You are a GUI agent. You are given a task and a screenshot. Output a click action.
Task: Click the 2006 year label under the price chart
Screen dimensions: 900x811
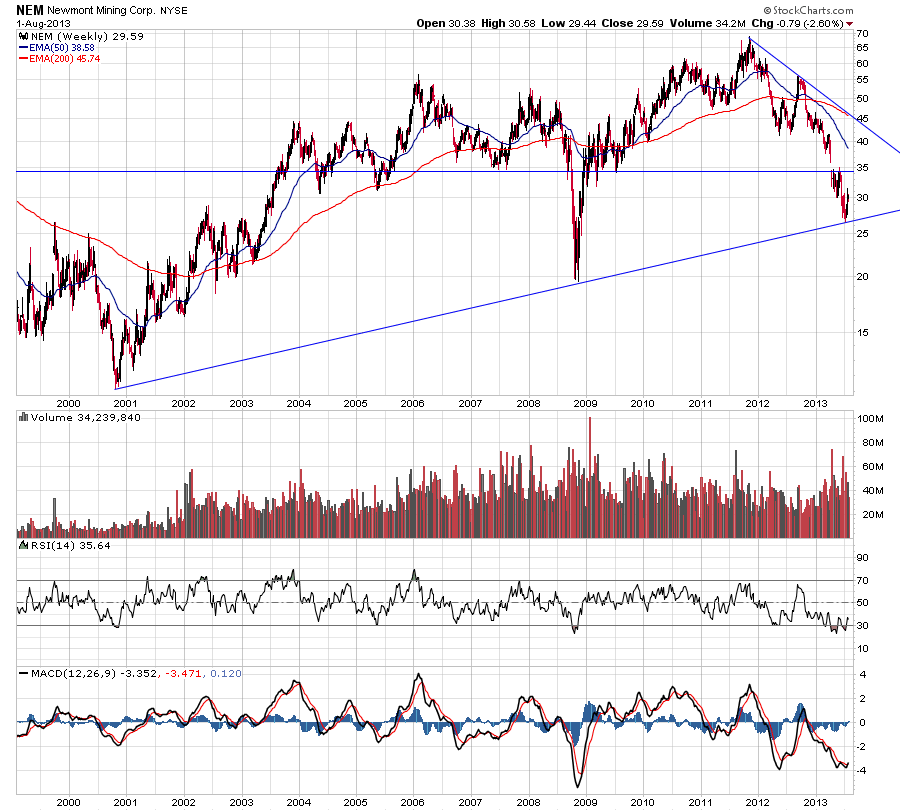[412, 403]
